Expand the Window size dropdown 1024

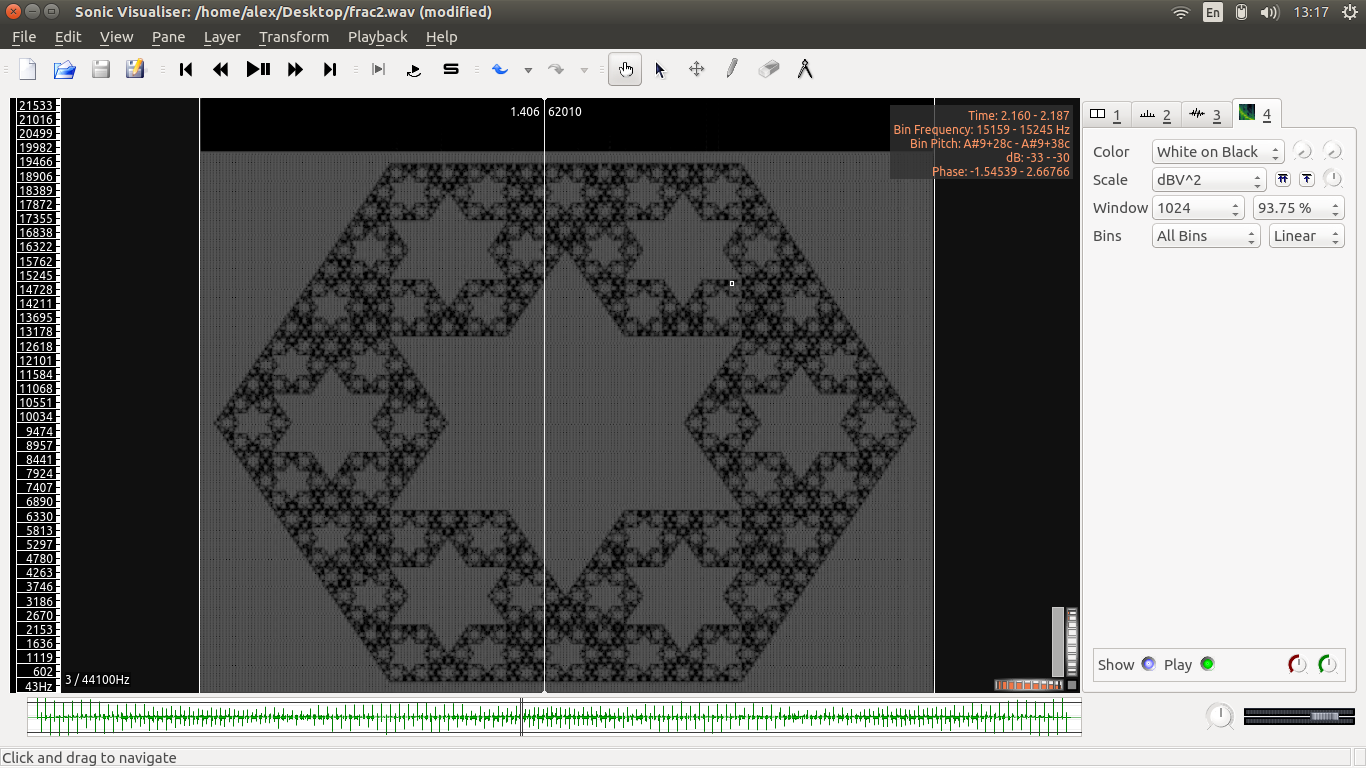pyautogui.click(x=1197, y=208)
